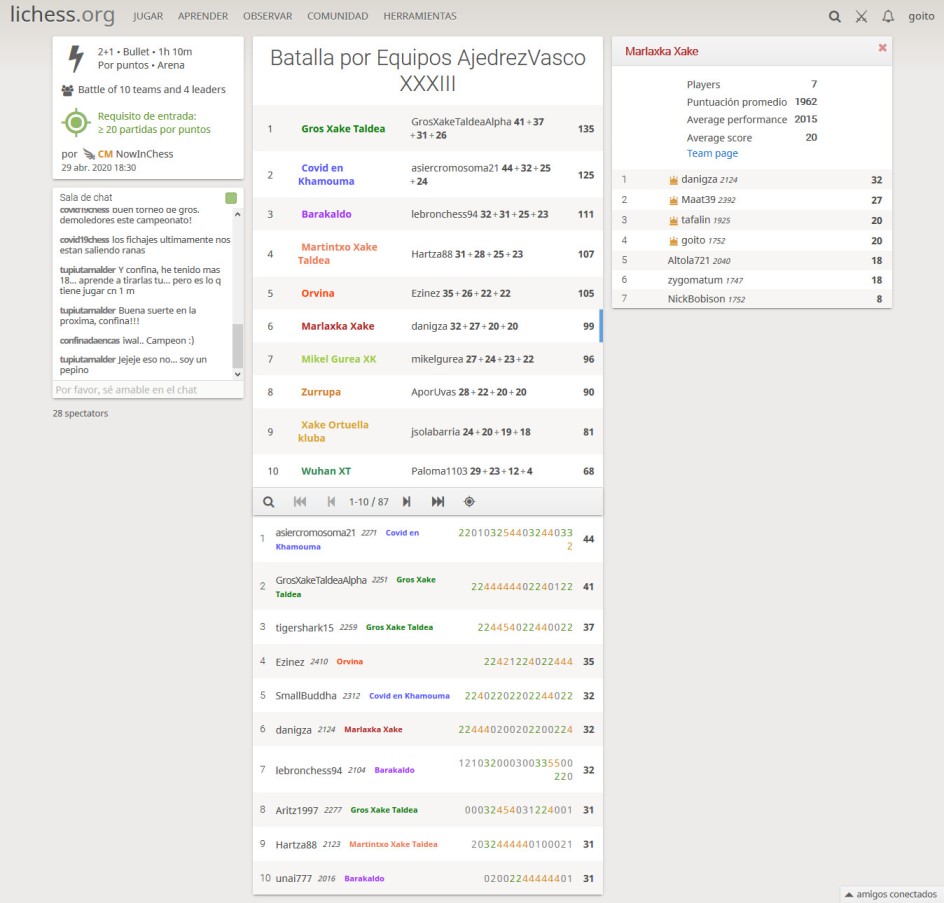Click the locate-me target icon in pager
Screen dimensions: 944x903
(469, 502)
